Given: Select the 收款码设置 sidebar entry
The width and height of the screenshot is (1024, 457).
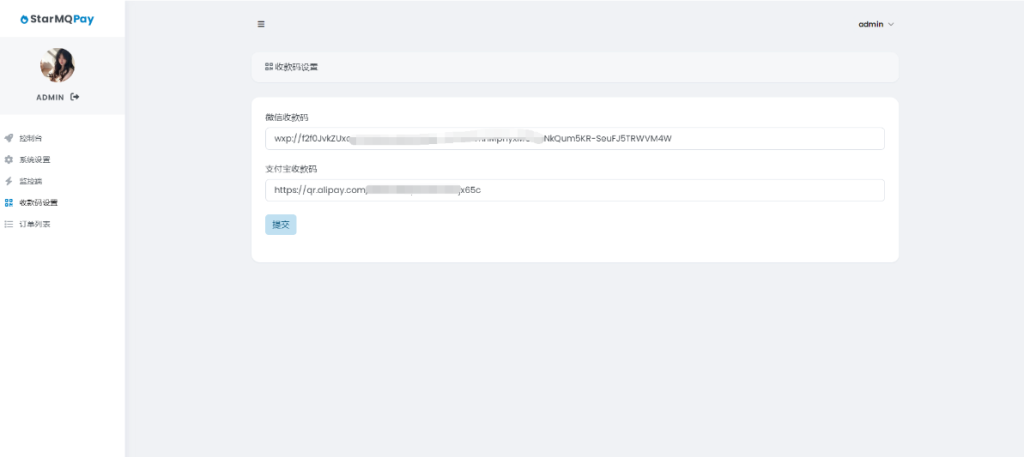Looking at the screenshot, I should click(x=38, y=202).
